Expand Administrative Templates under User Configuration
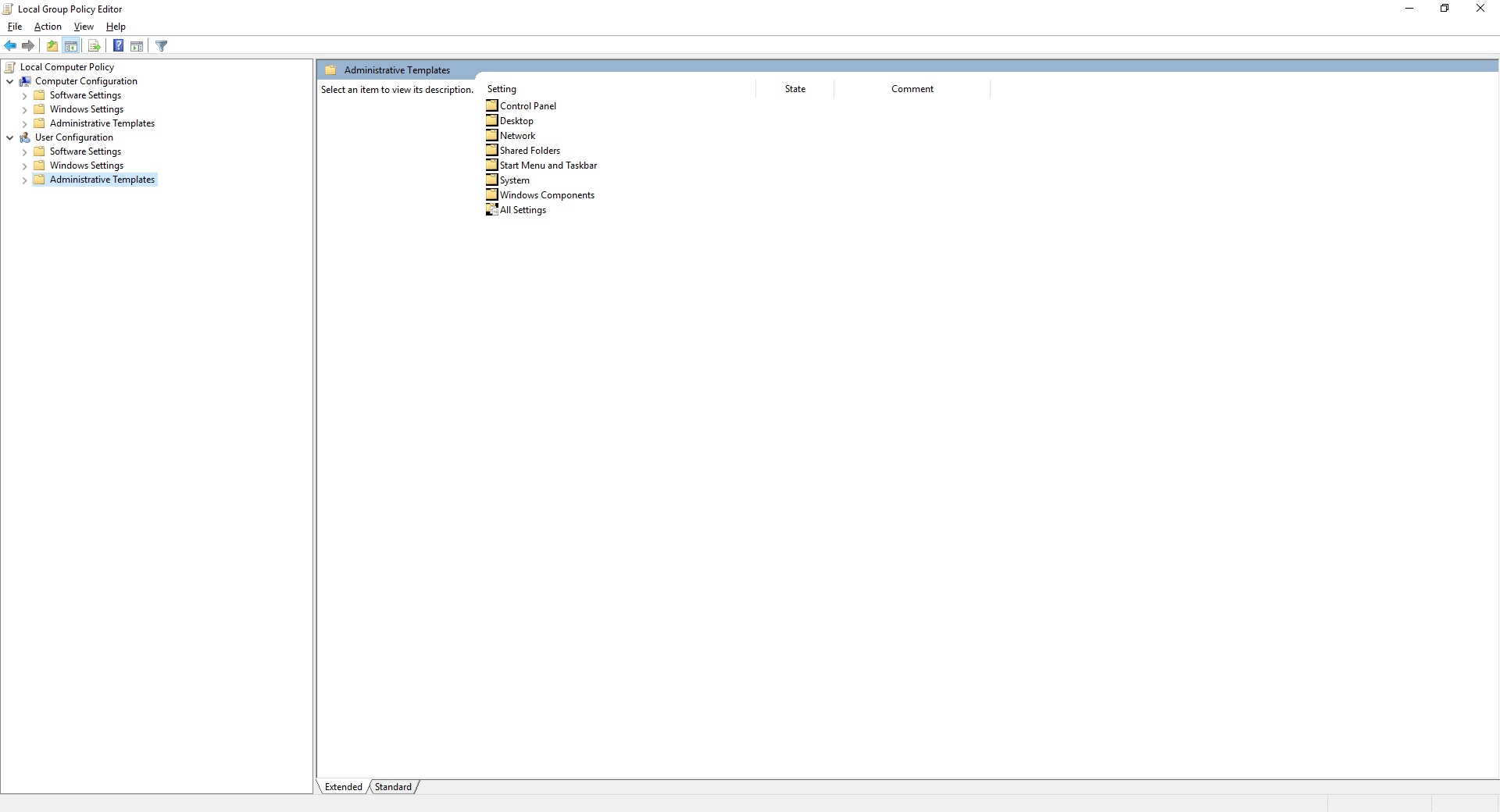 (x=24, y=180)
